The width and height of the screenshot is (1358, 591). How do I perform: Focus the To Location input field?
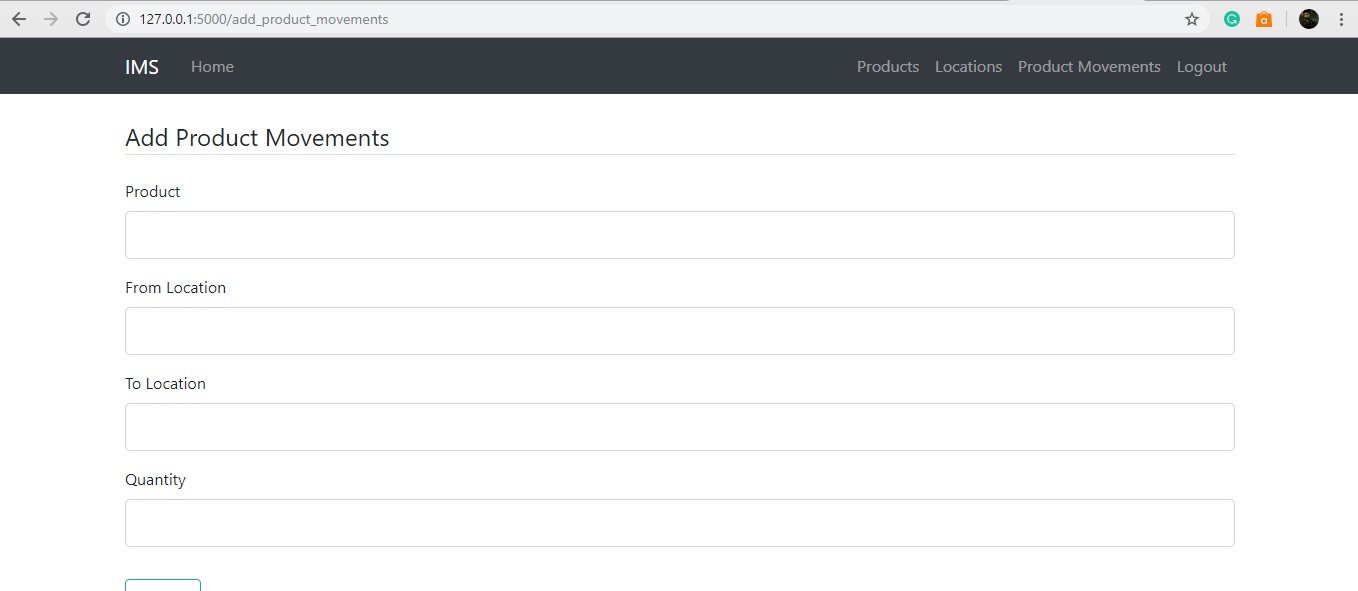pyautogui.click(x=680, y=427)
